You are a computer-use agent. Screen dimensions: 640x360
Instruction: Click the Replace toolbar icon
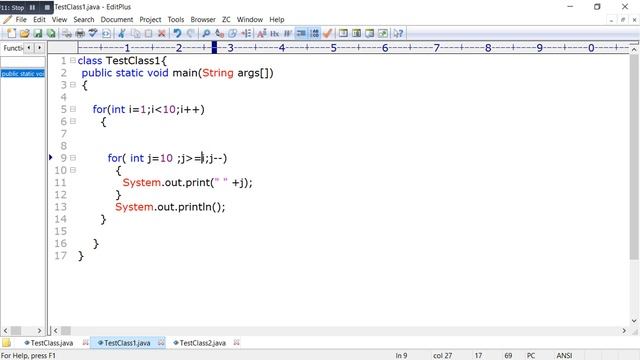tap(220, 33)
